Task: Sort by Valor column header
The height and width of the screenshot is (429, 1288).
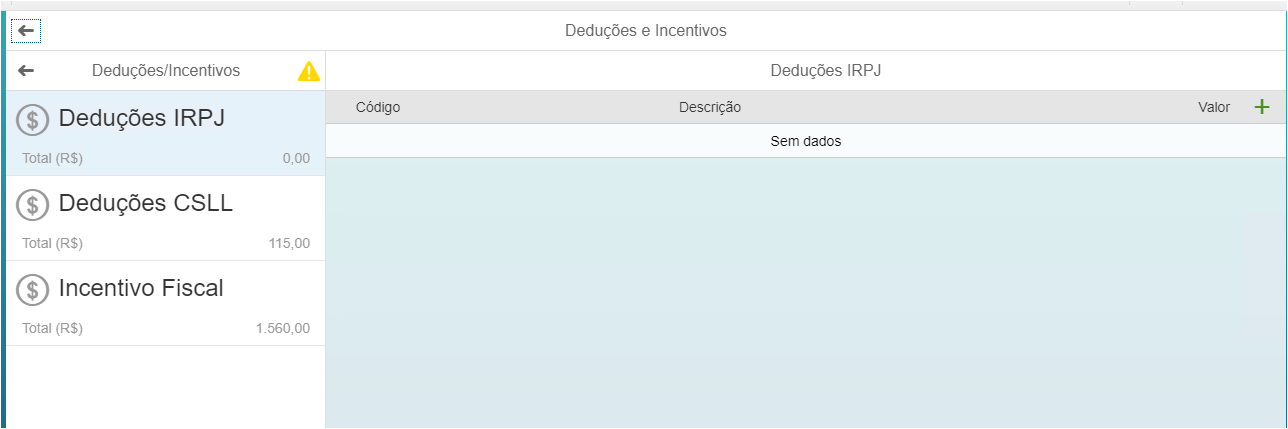Action: pos(1214,107)
